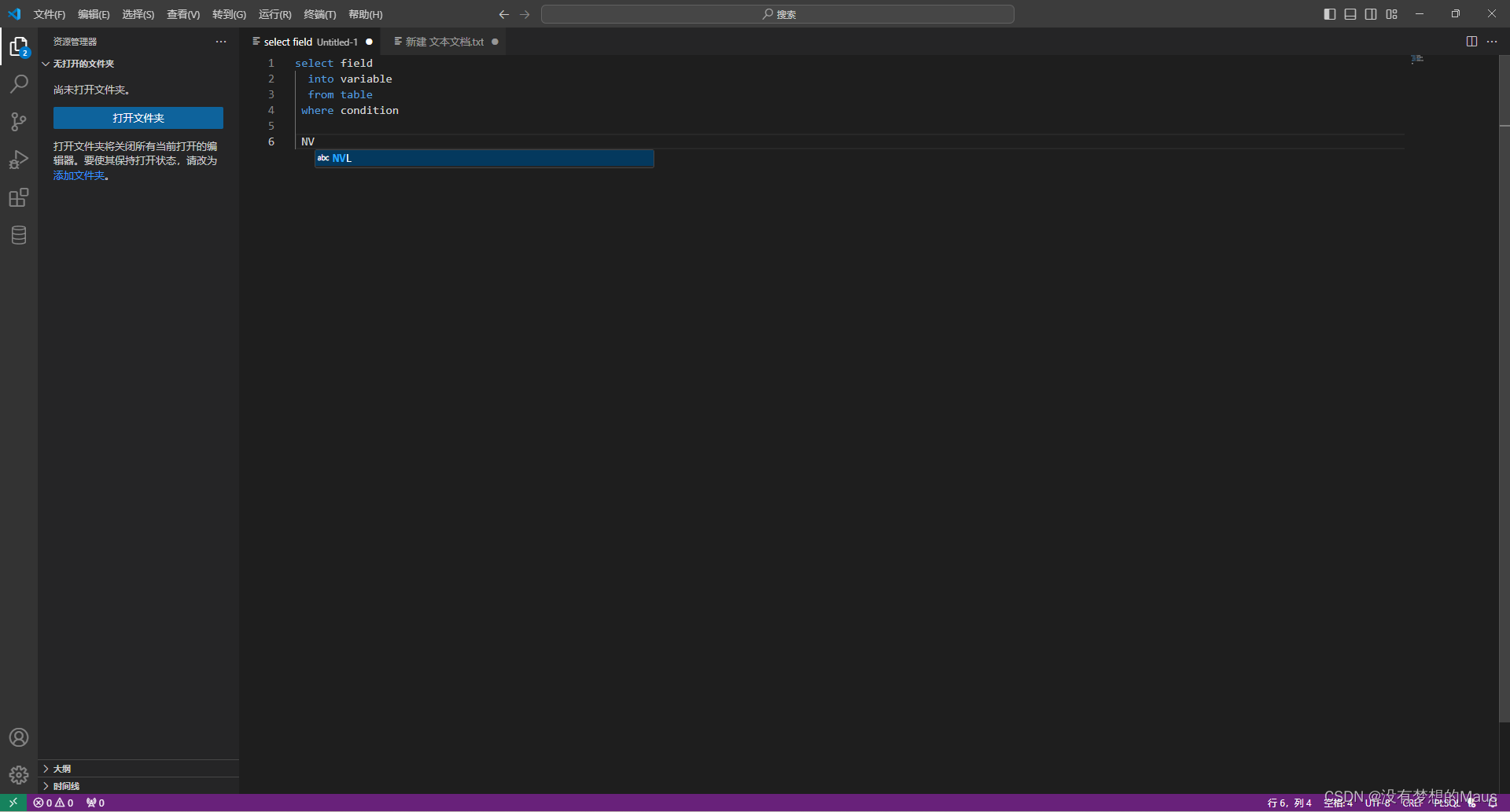Image resolution: width=1510 pixels, height=812 pixels.
Task: Collapse the 无打开的文件夹 section
Action: [x=83, y=64]
